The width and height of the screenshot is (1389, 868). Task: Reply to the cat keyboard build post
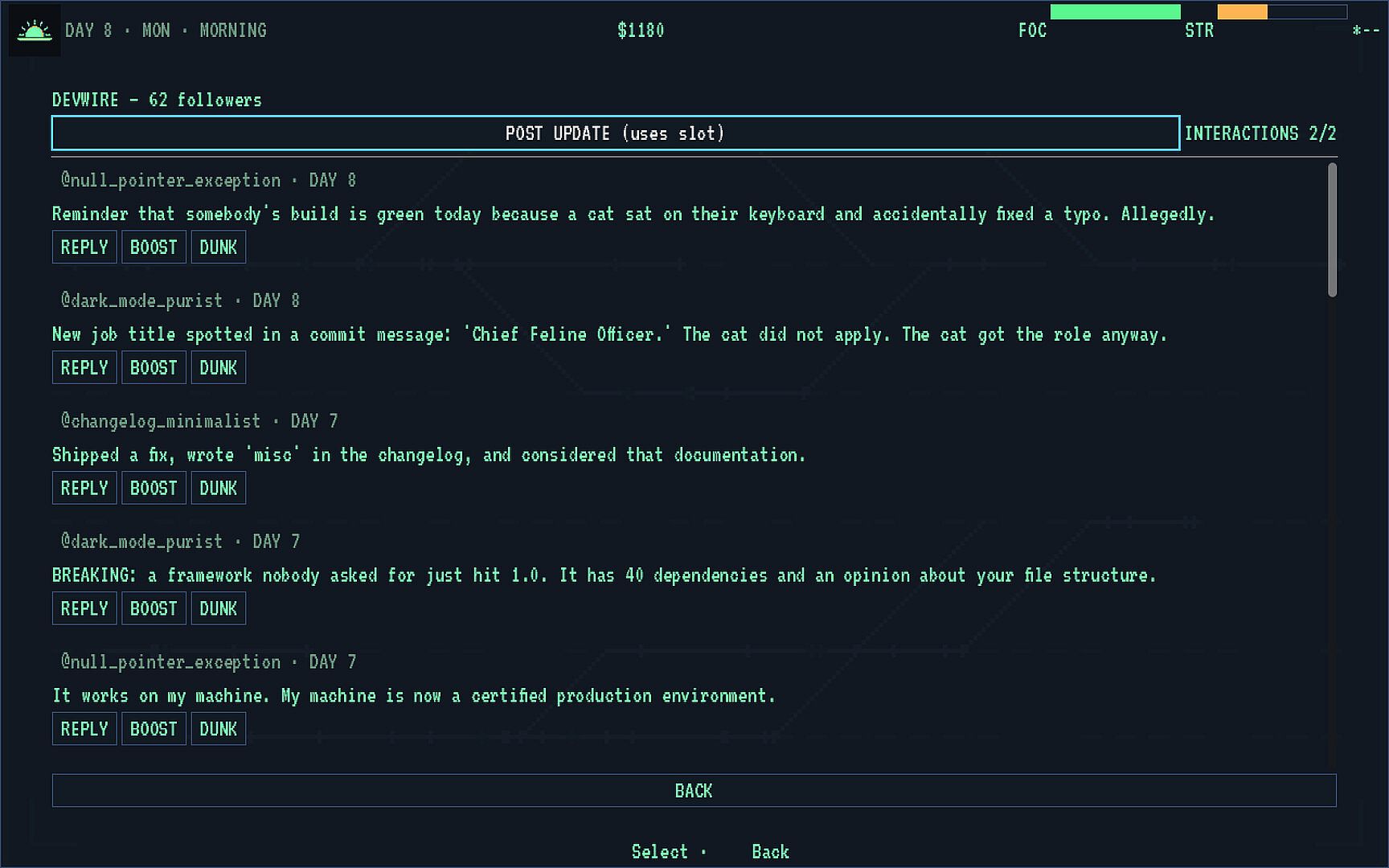tap(84, 247)
